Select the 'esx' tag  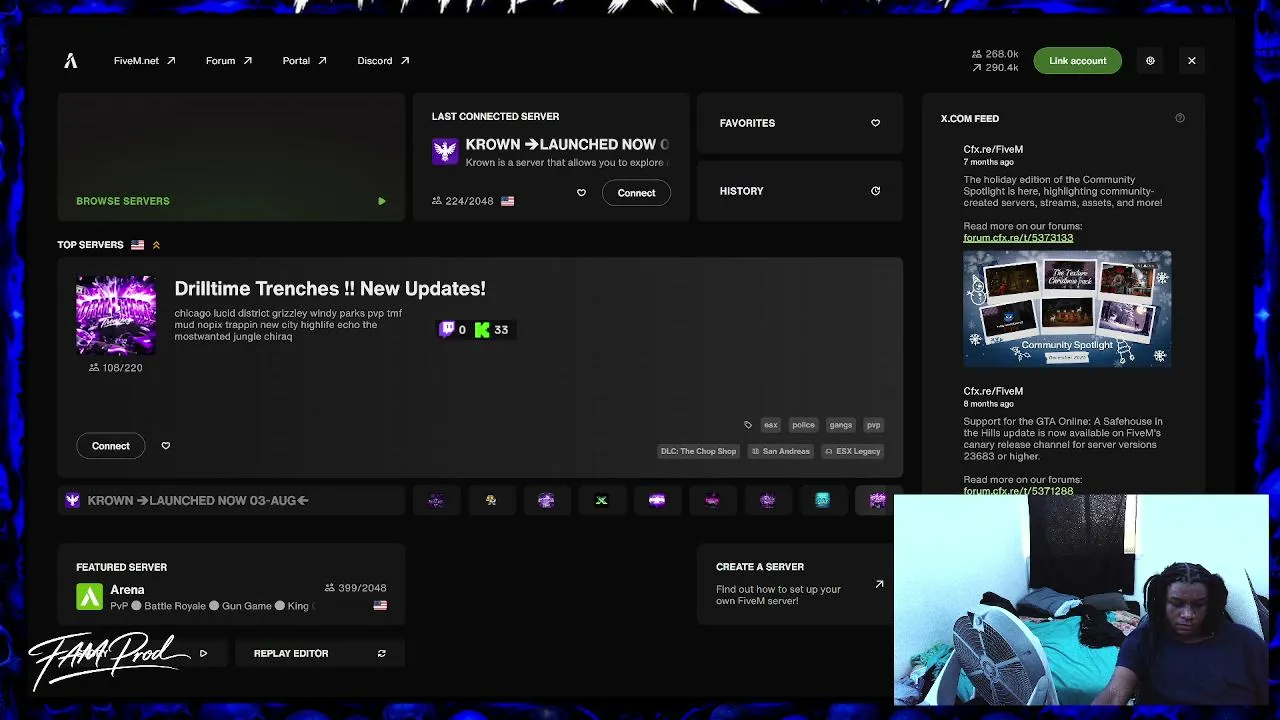point(771,425)
